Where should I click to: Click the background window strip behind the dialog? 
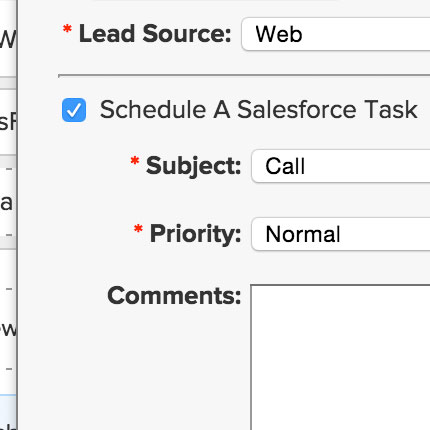pos(8,215)
